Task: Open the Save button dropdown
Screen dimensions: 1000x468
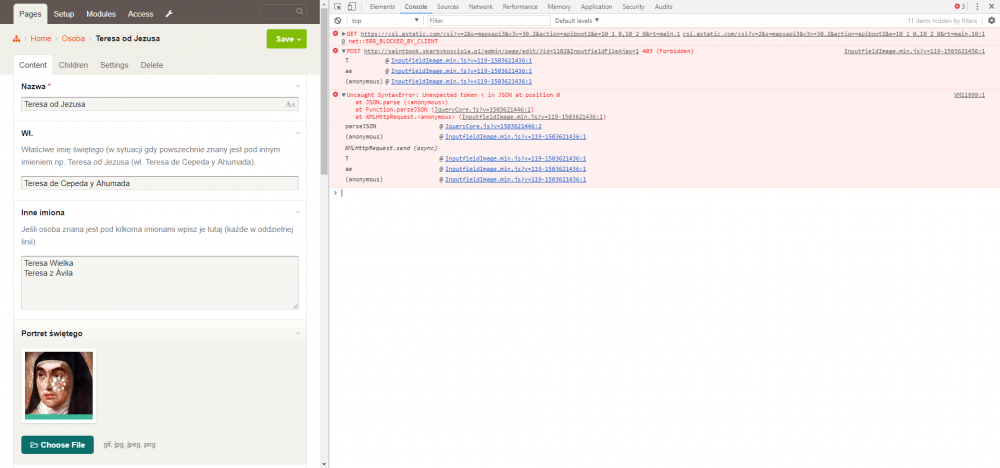Action: [299, 39]
